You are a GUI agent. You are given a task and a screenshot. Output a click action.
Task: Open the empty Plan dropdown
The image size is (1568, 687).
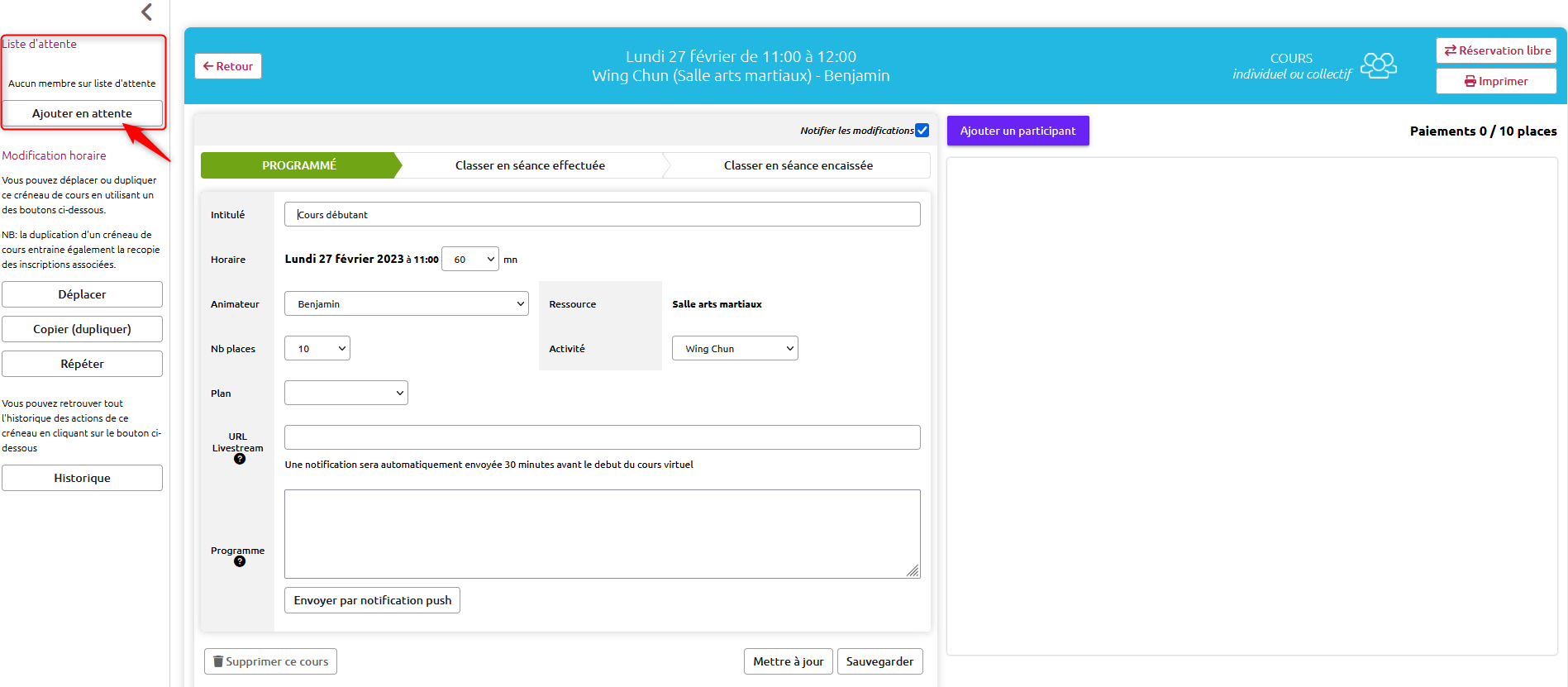(346, 393)
